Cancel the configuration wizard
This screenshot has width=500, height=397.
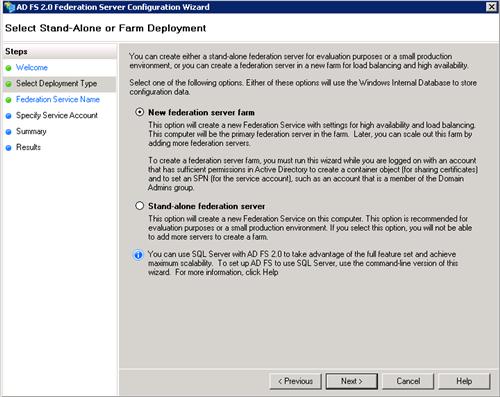[x=408, y=381]
